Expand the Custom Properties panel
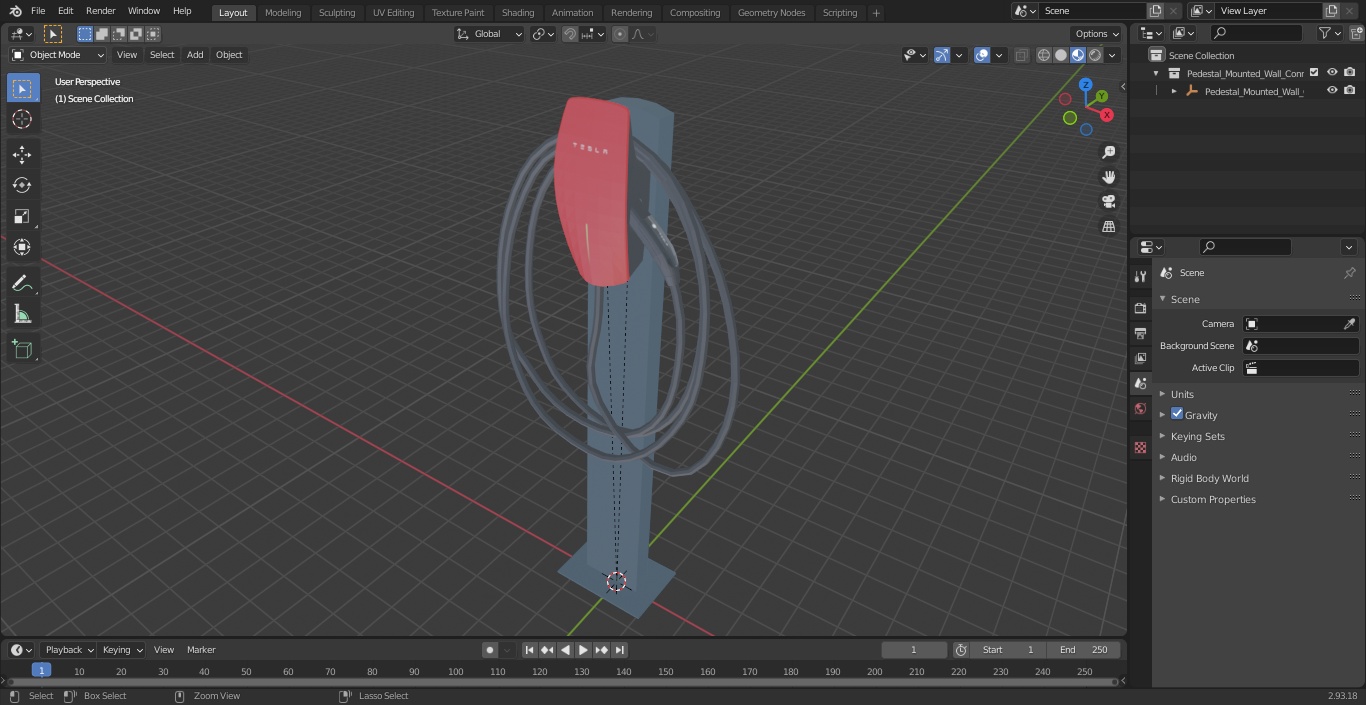The image size is (1366, 705). tap(1212, 499)
